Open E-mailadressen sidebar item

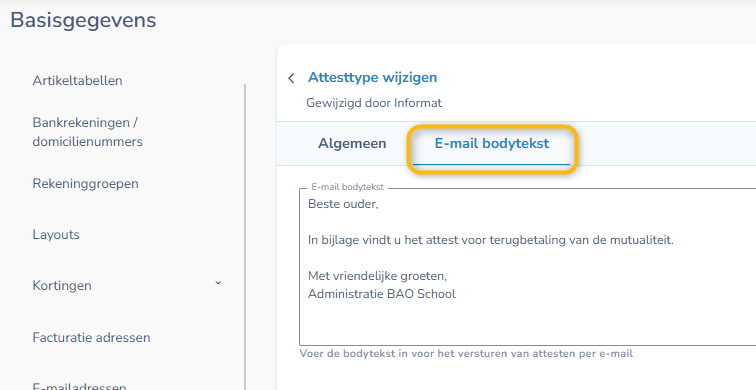click(79, 386)
